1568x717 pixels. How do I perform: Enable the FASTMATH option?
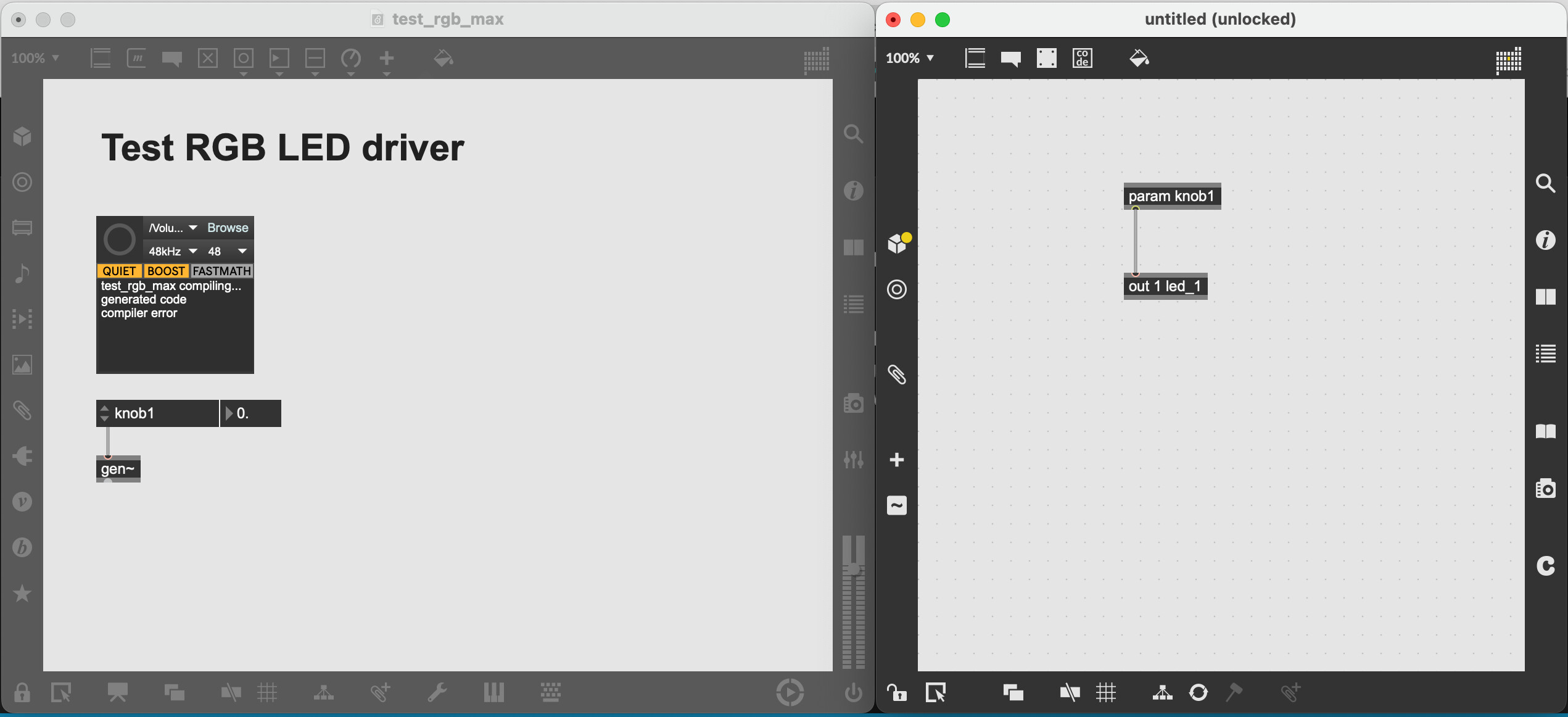click(221, 271)
